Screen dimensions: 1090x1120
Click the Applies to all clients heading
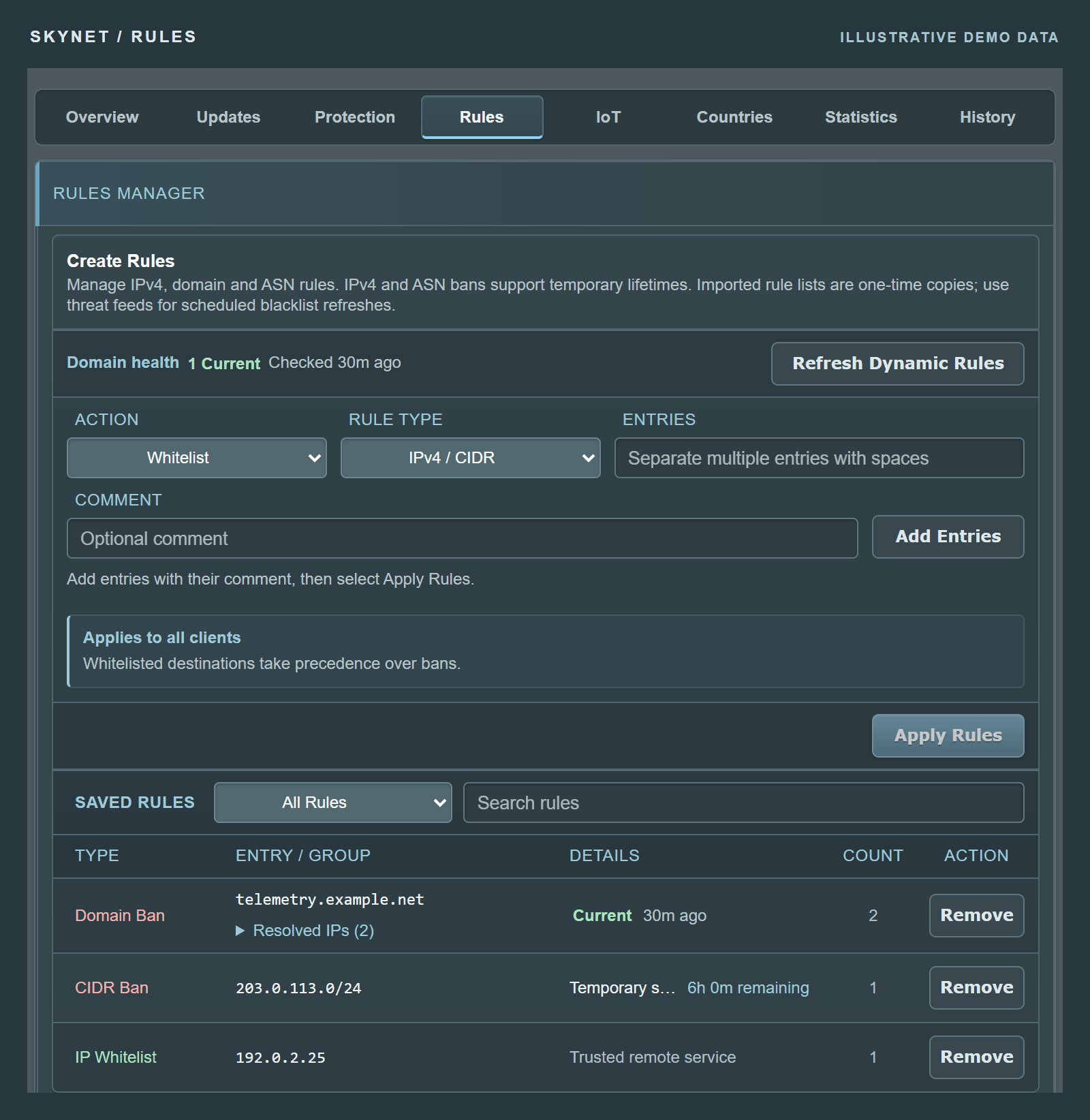(x=162, y=638)
